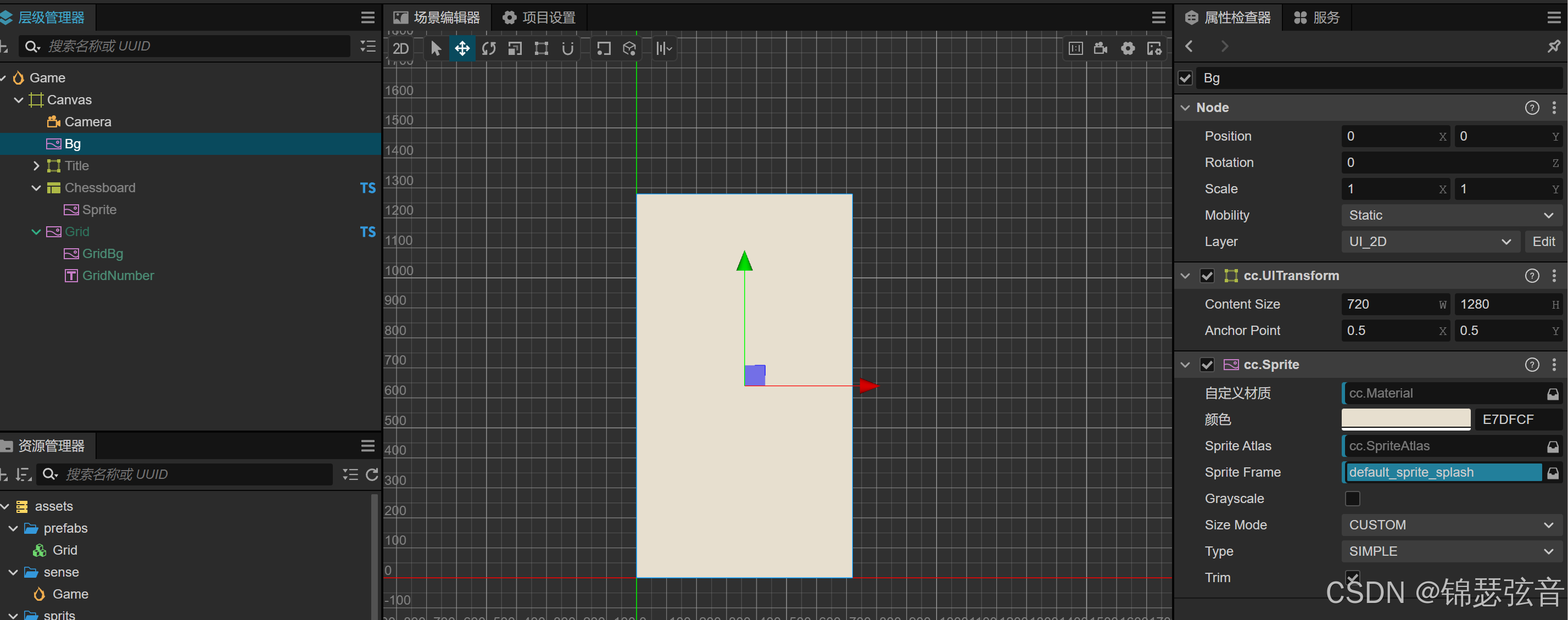Switch to the 项目设置 tab
Screen dimensions: 1568x620
[x=539, y=17]
